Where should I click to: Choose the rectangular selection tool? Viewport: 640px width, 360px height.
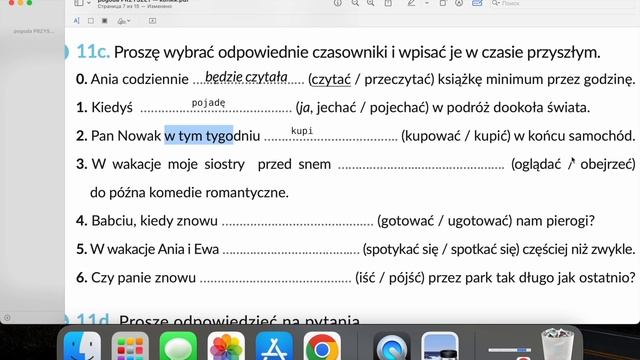[91, 21]
